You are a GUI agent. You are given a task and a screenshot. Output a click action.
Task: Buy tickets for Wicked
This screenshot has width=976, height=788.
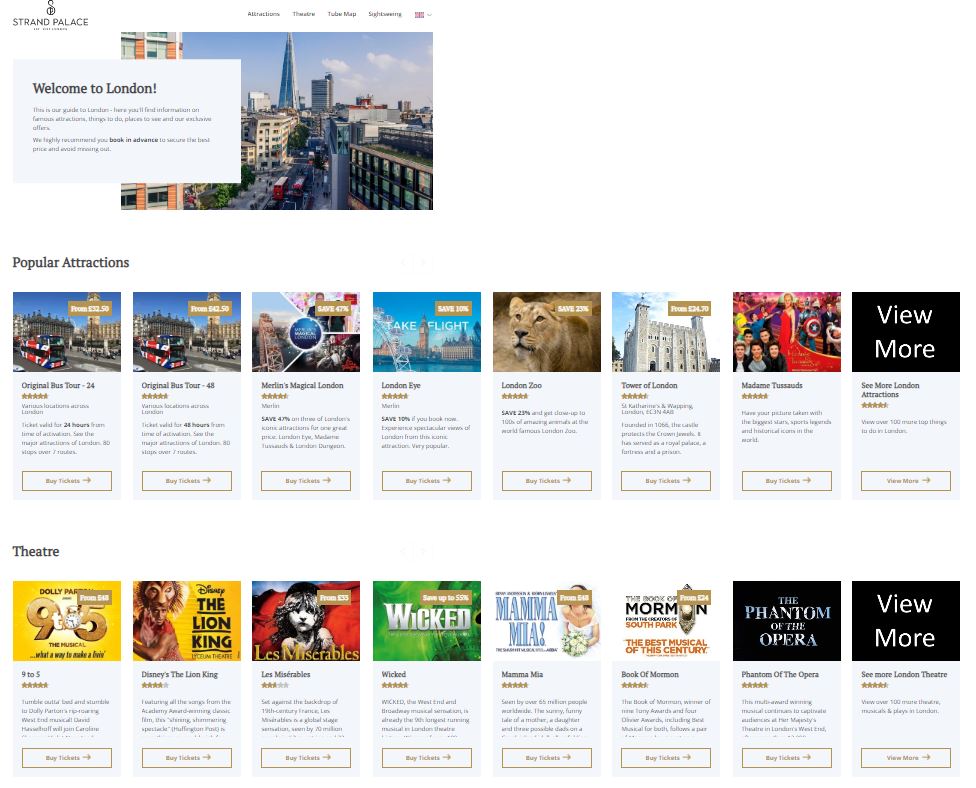tap(427, 758)
